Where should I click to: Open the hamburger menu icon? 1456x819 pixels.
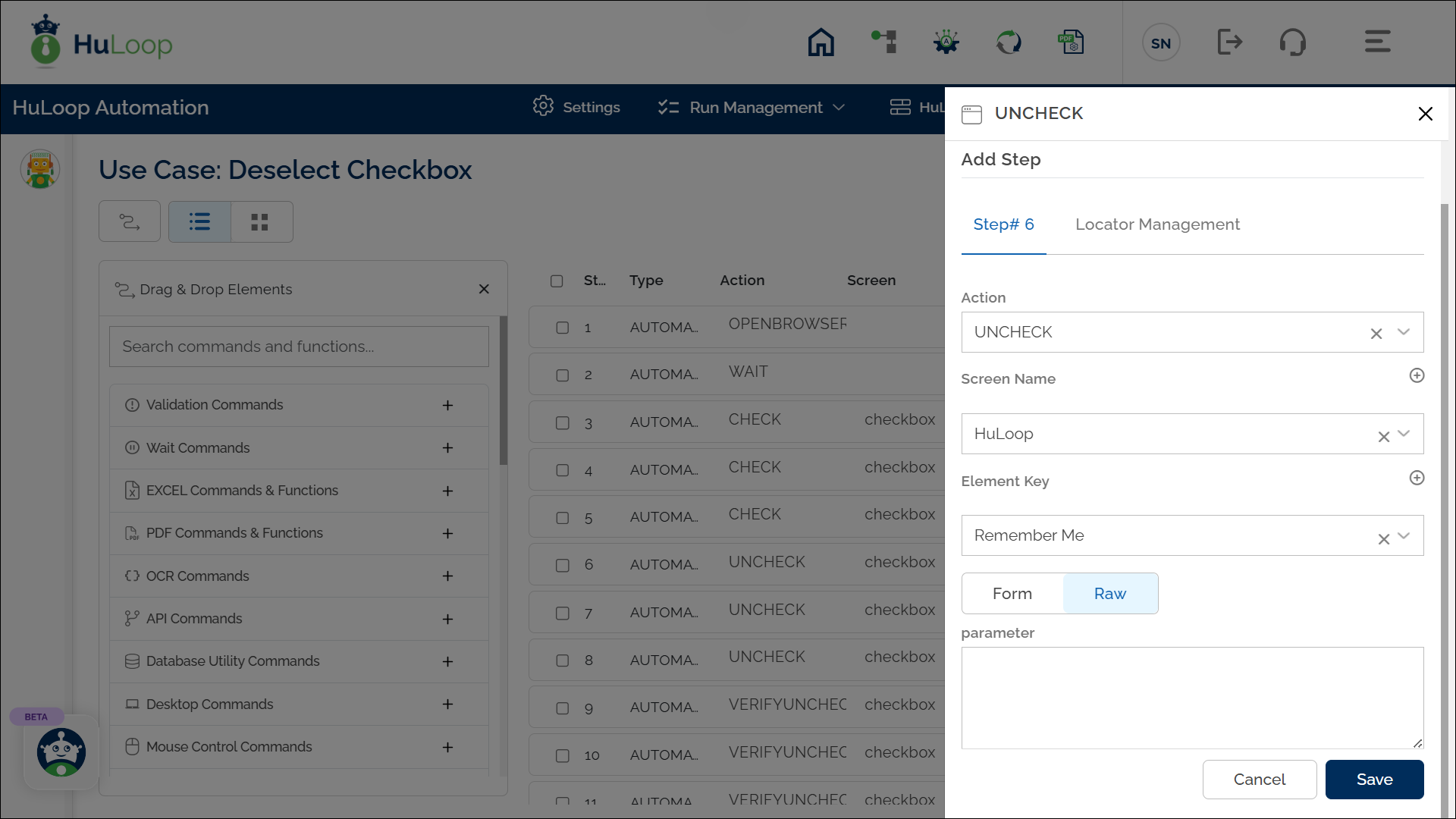point(1377,42)
